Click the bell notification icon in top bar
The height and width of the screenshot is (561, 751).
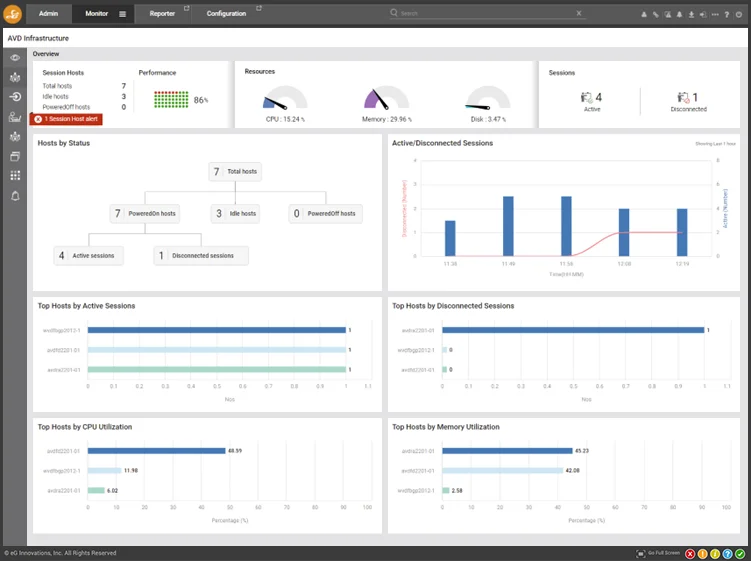(x=679, y=14)
